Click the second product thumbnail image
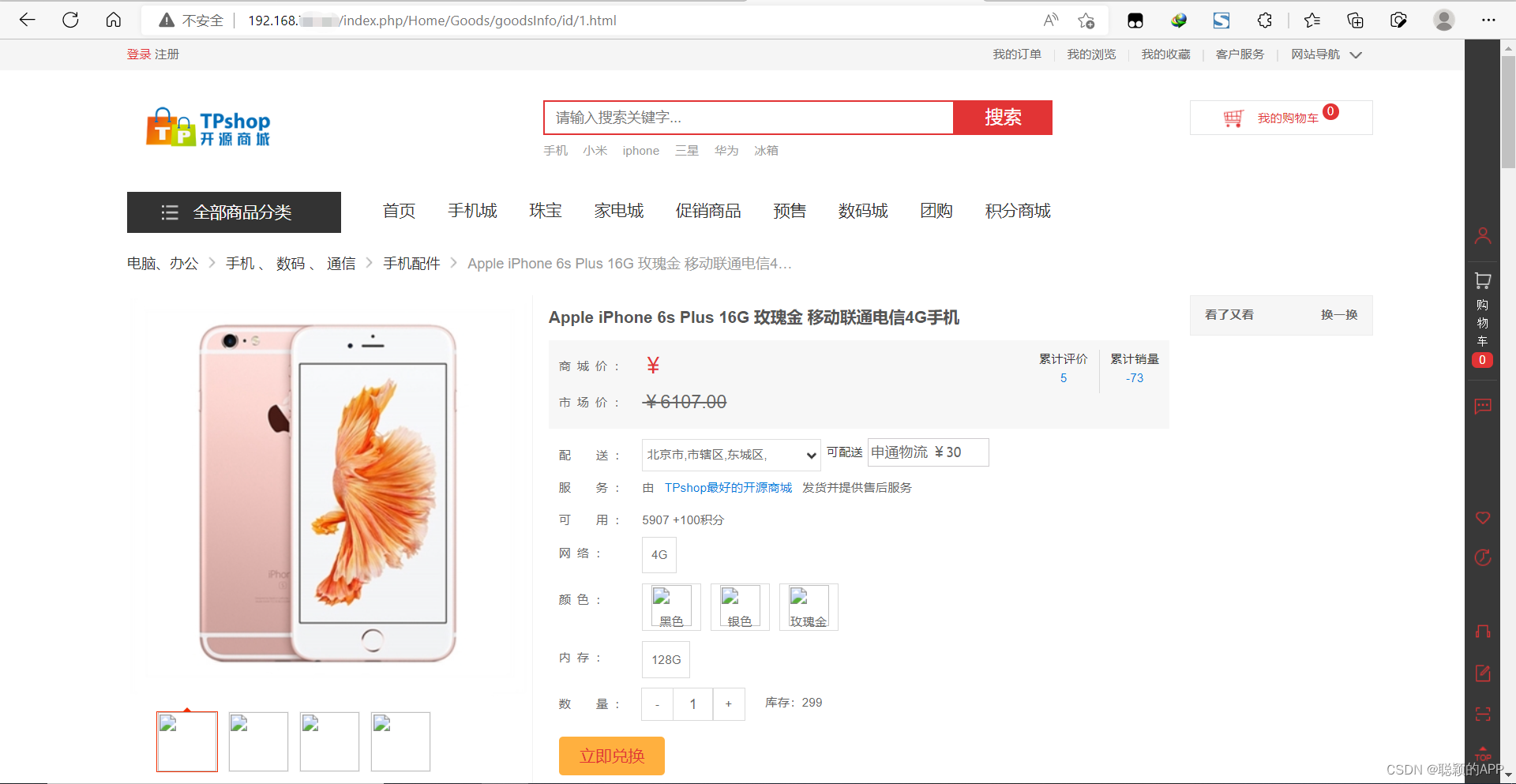This screenshot has width=1516, height=784. click(x=257, y=741)
